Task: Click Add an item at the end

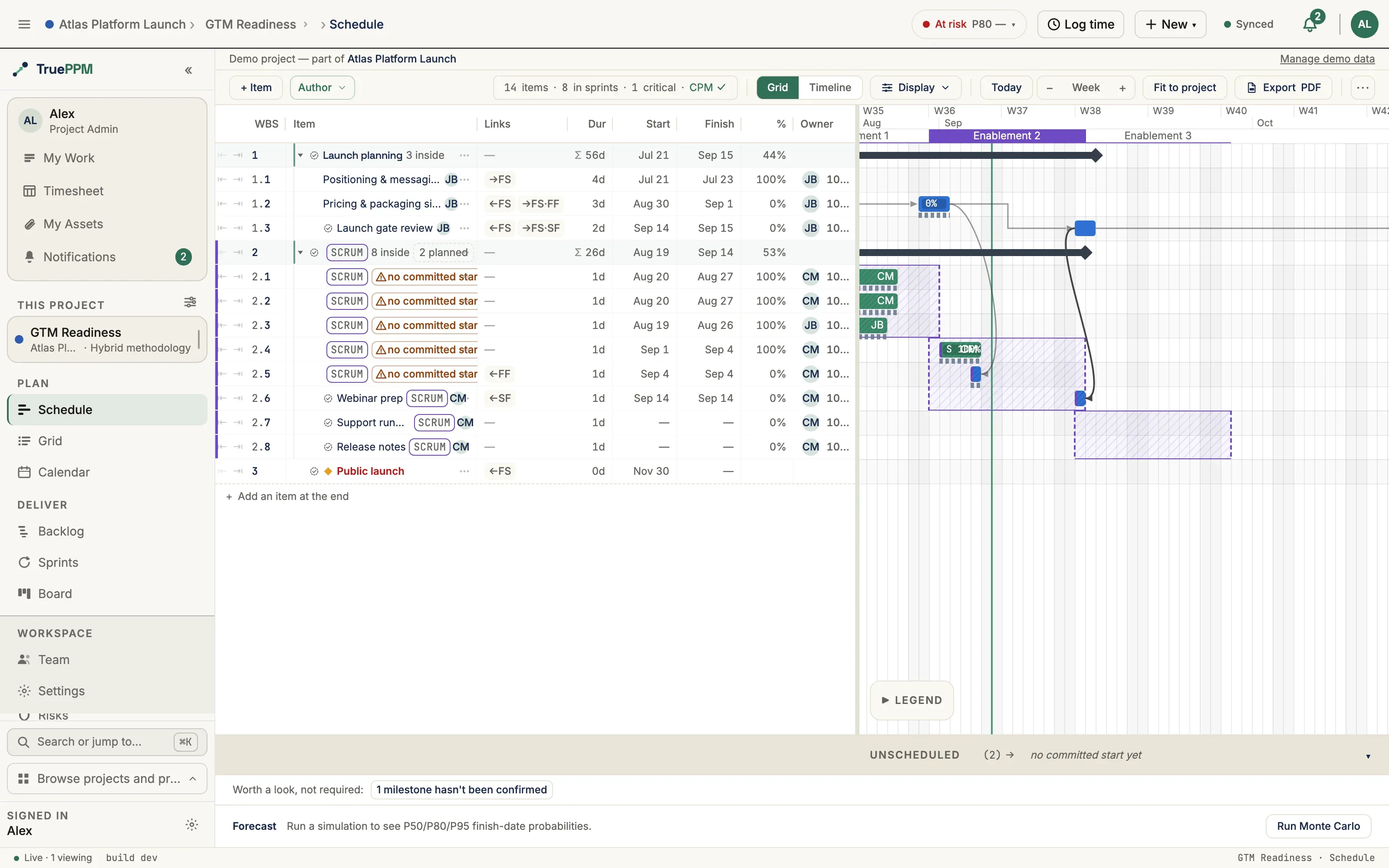Action: pyautogui.click(x=287, y=496)
